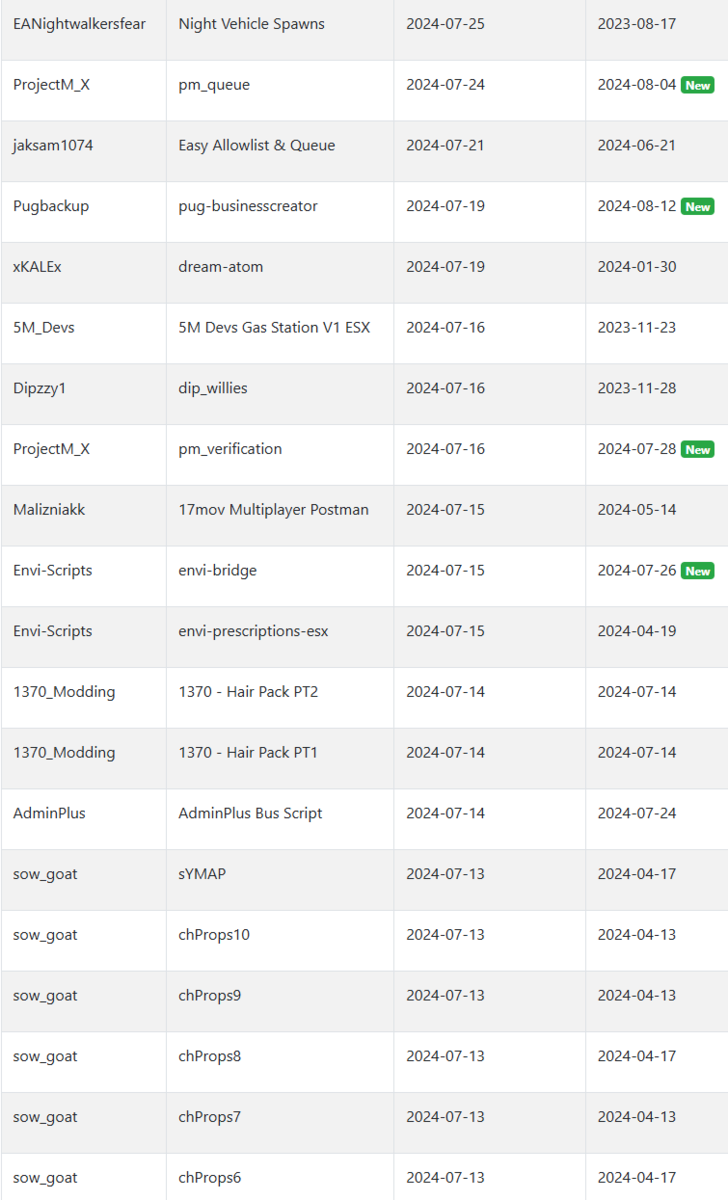
Task: Open 5M Devs Gas Station V1 ESX
Action: coord(274,327)
